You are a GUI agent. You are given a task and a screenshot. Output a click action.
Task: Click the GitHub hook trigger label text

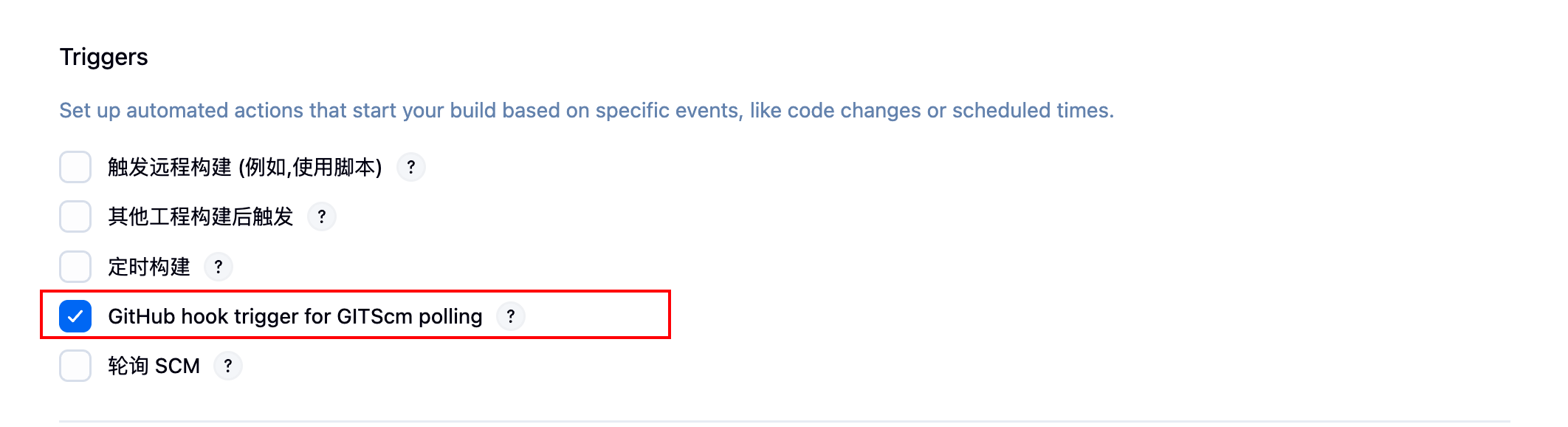coord(295,316)
